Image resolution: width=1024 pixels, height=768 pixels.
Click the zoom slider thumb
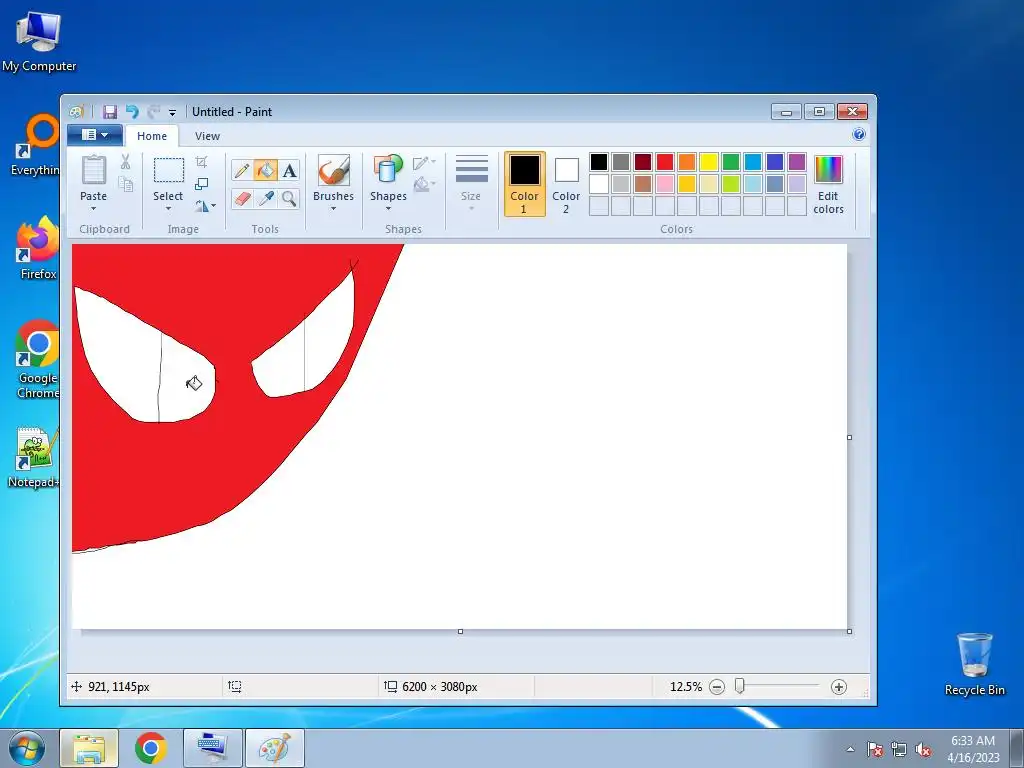coord(739,686)
